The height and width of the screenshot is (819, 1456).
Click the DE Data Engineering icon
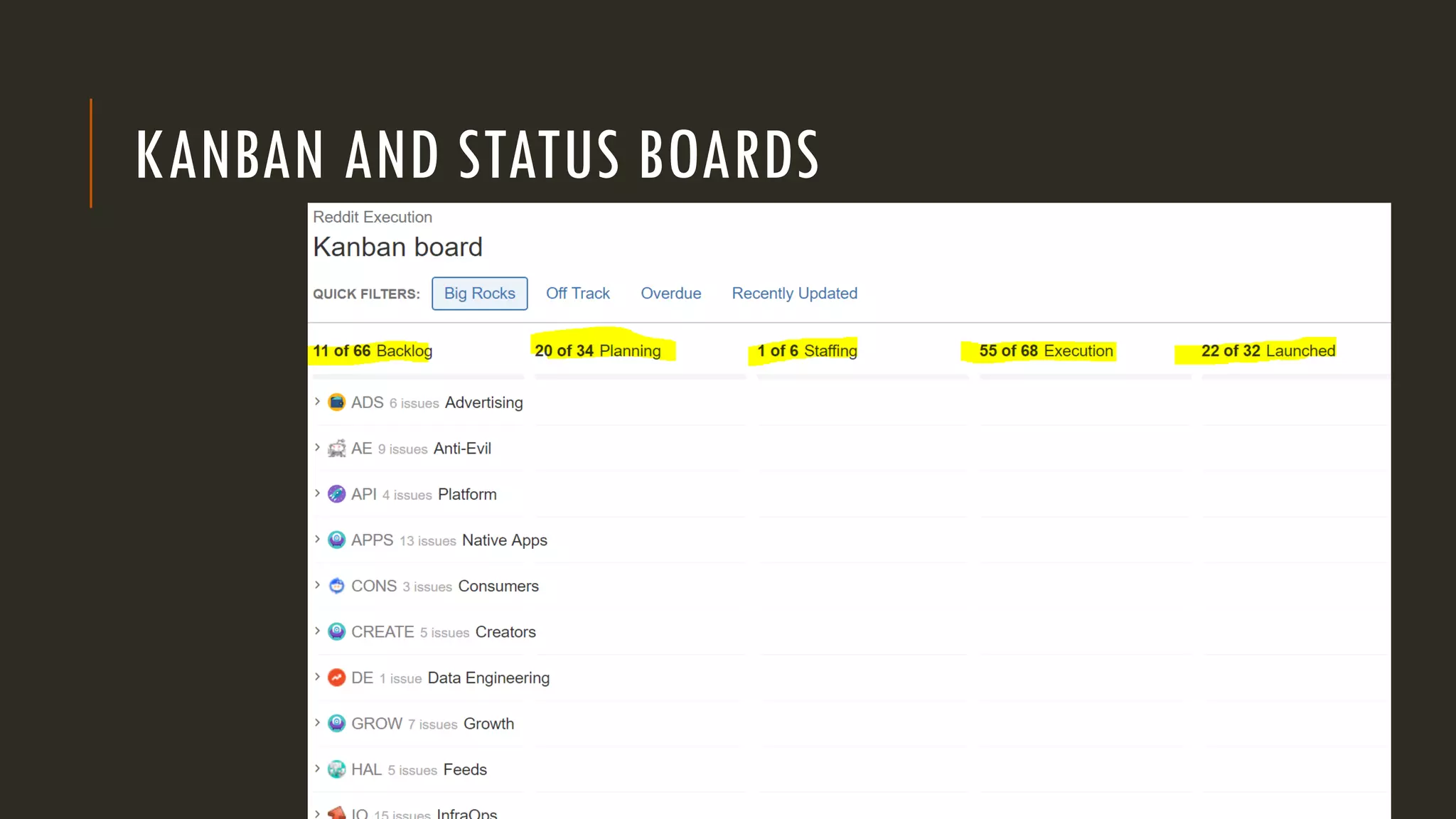[x=336, y=678]
